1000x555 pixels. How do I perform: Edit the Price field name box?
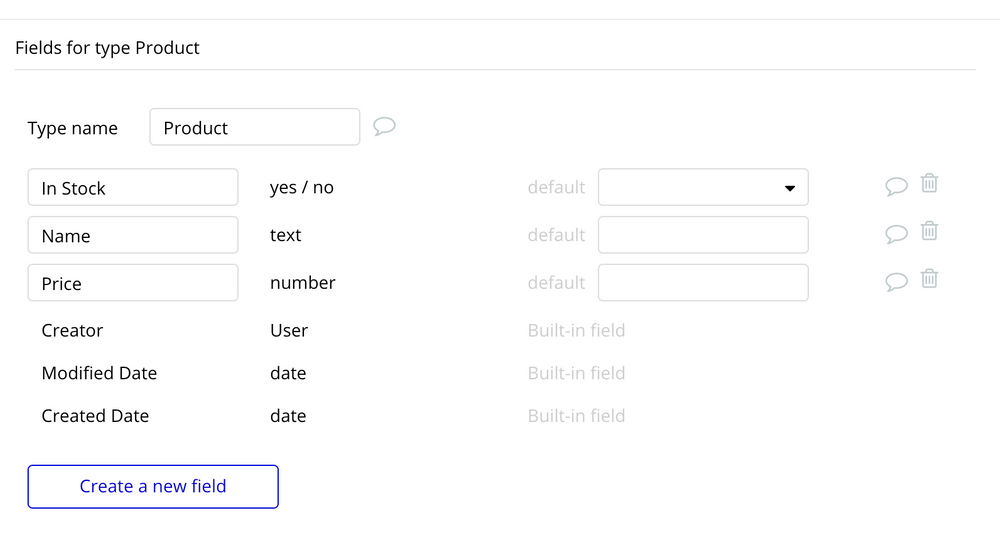coord(133,283)
